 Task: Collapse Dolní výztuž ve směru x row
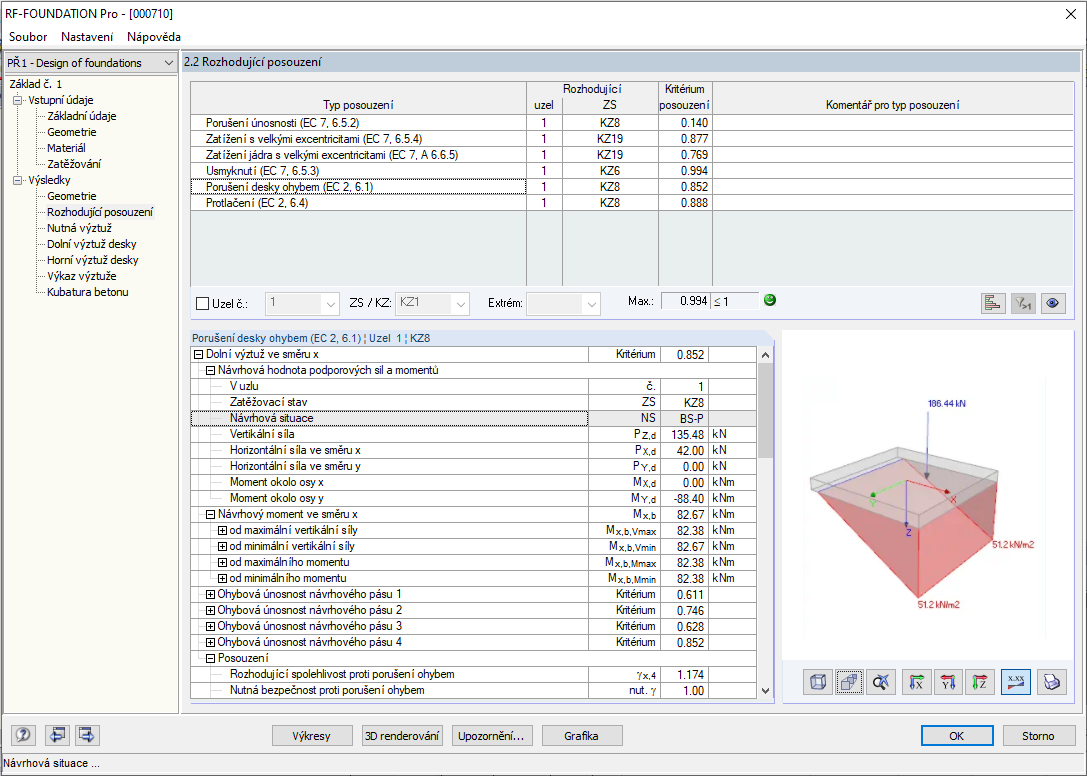198,354
